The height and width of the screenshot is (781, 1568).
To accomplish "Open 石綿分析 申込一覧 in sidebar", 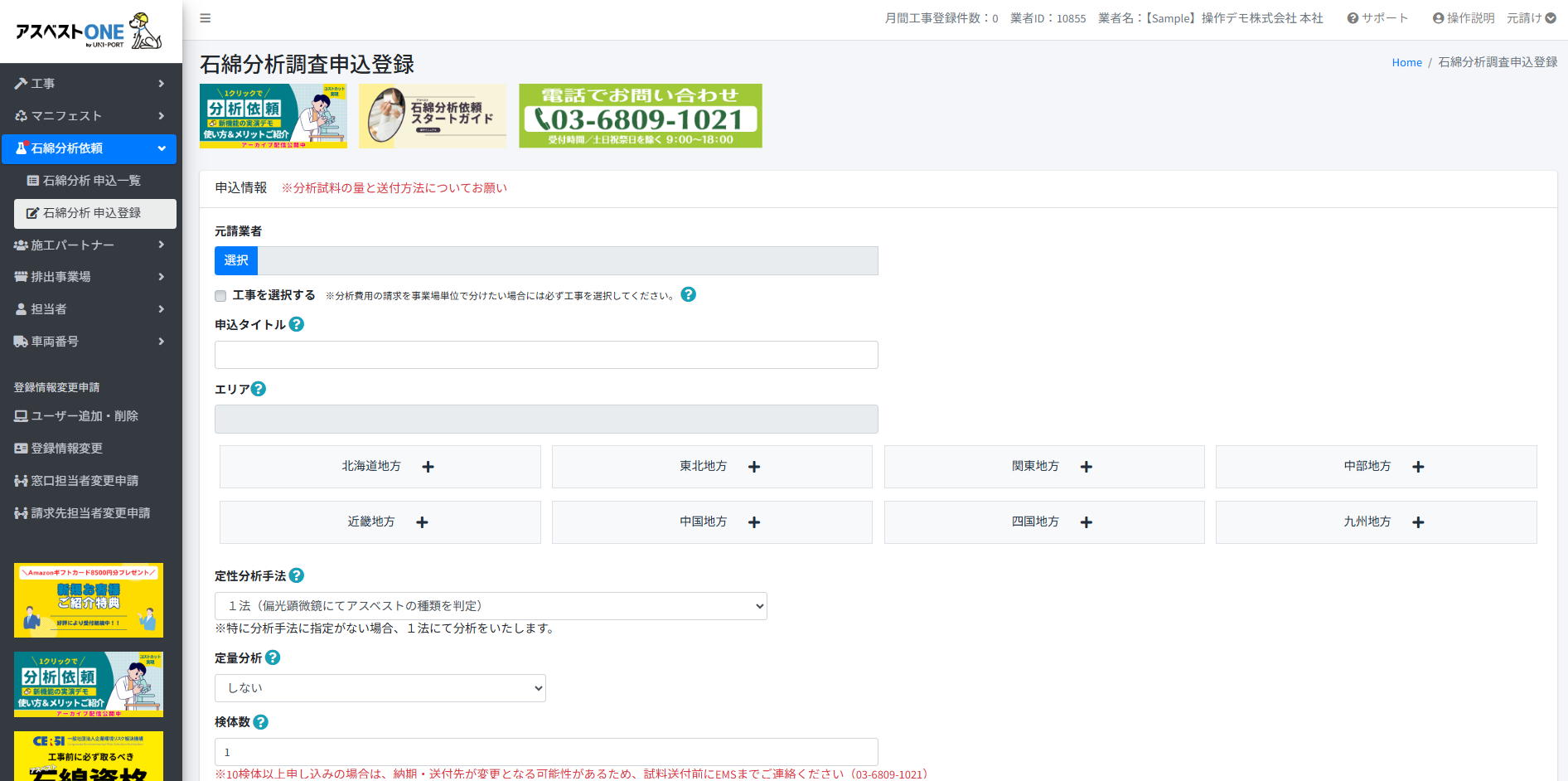I will (x=91, y=181).
